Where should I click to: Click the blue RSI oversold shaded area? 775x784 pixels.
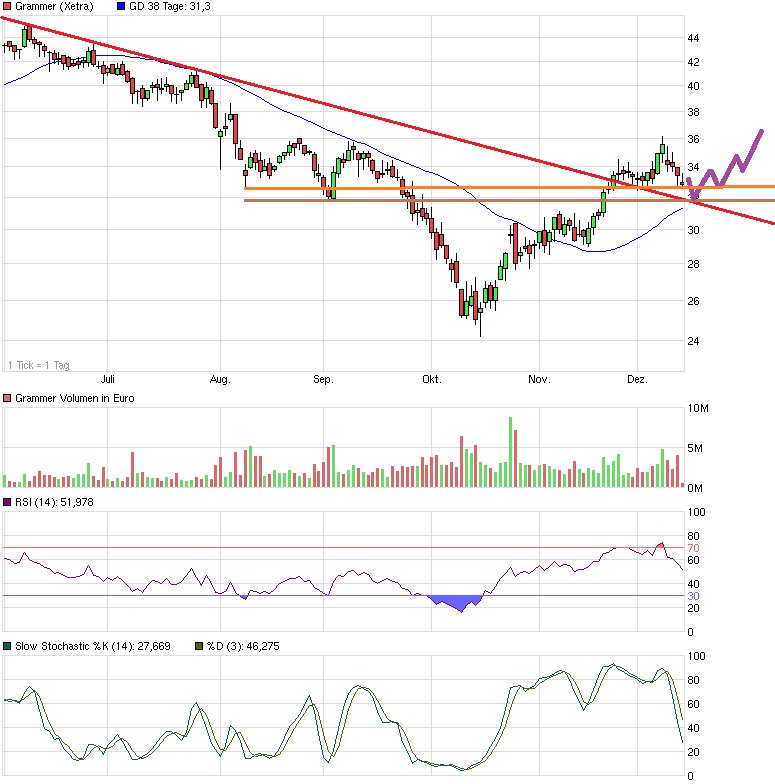(455, 602)
